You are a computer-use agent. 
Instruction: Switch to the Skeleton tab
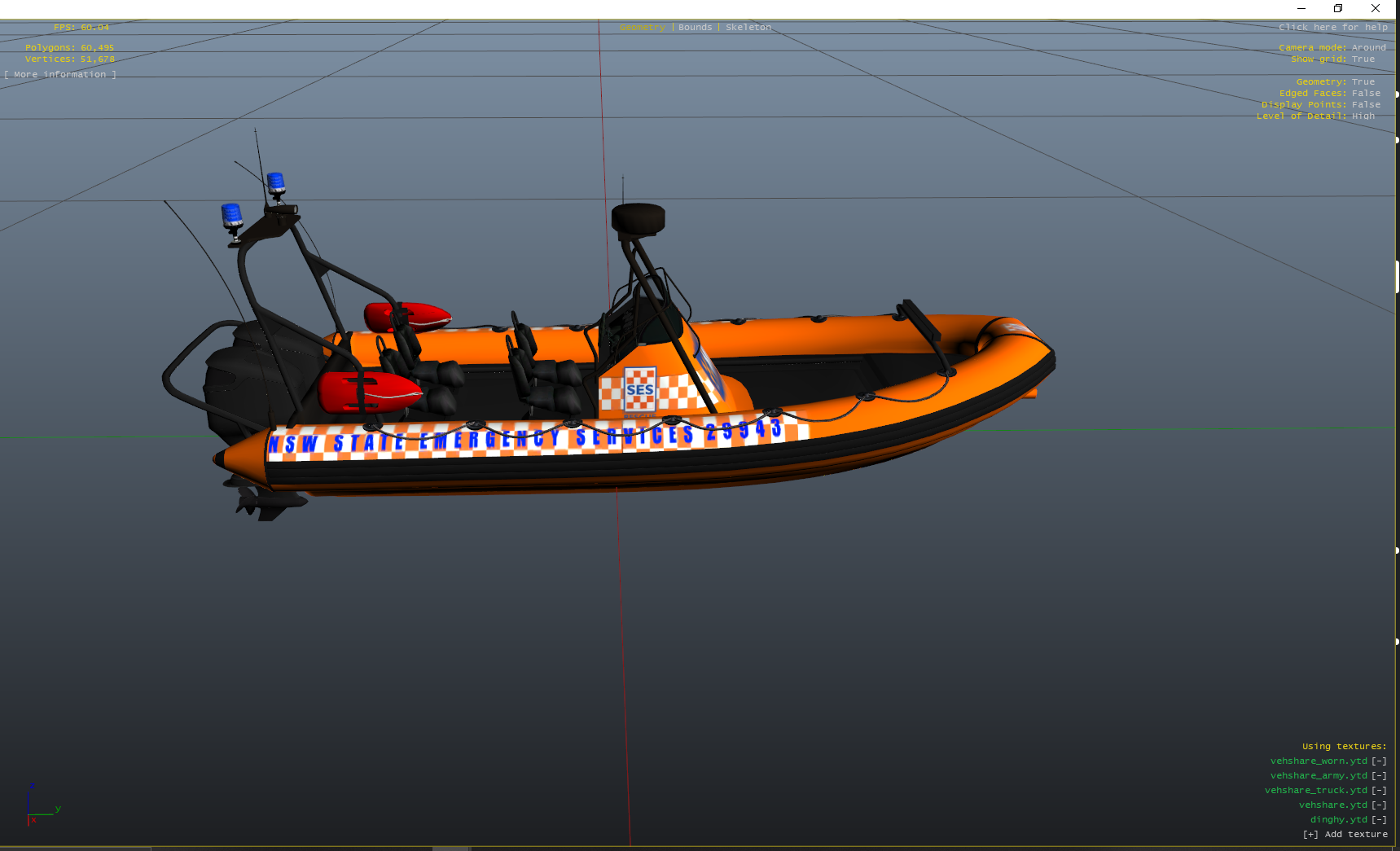click(x=748, y=28)
